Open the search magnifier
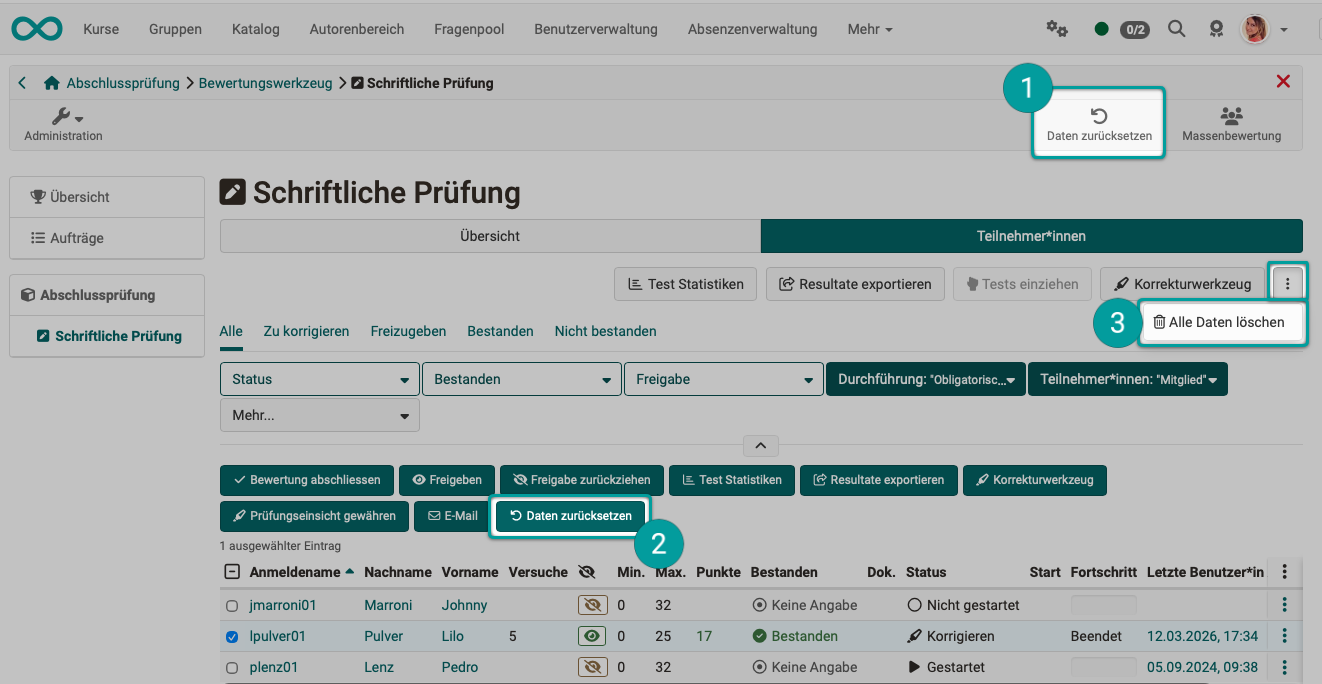This screenshot has height=684, width=1322. coord(1176,29)
